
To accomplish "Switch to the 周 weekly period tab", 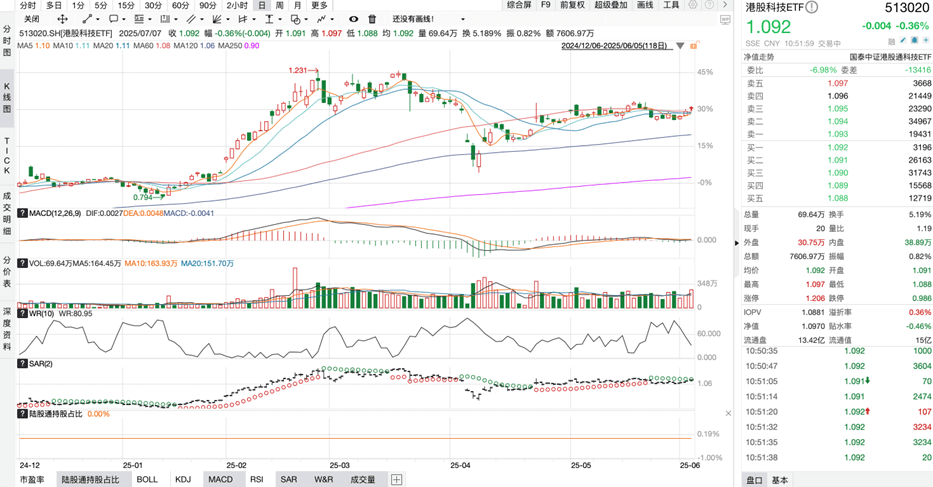I will 280,5.
